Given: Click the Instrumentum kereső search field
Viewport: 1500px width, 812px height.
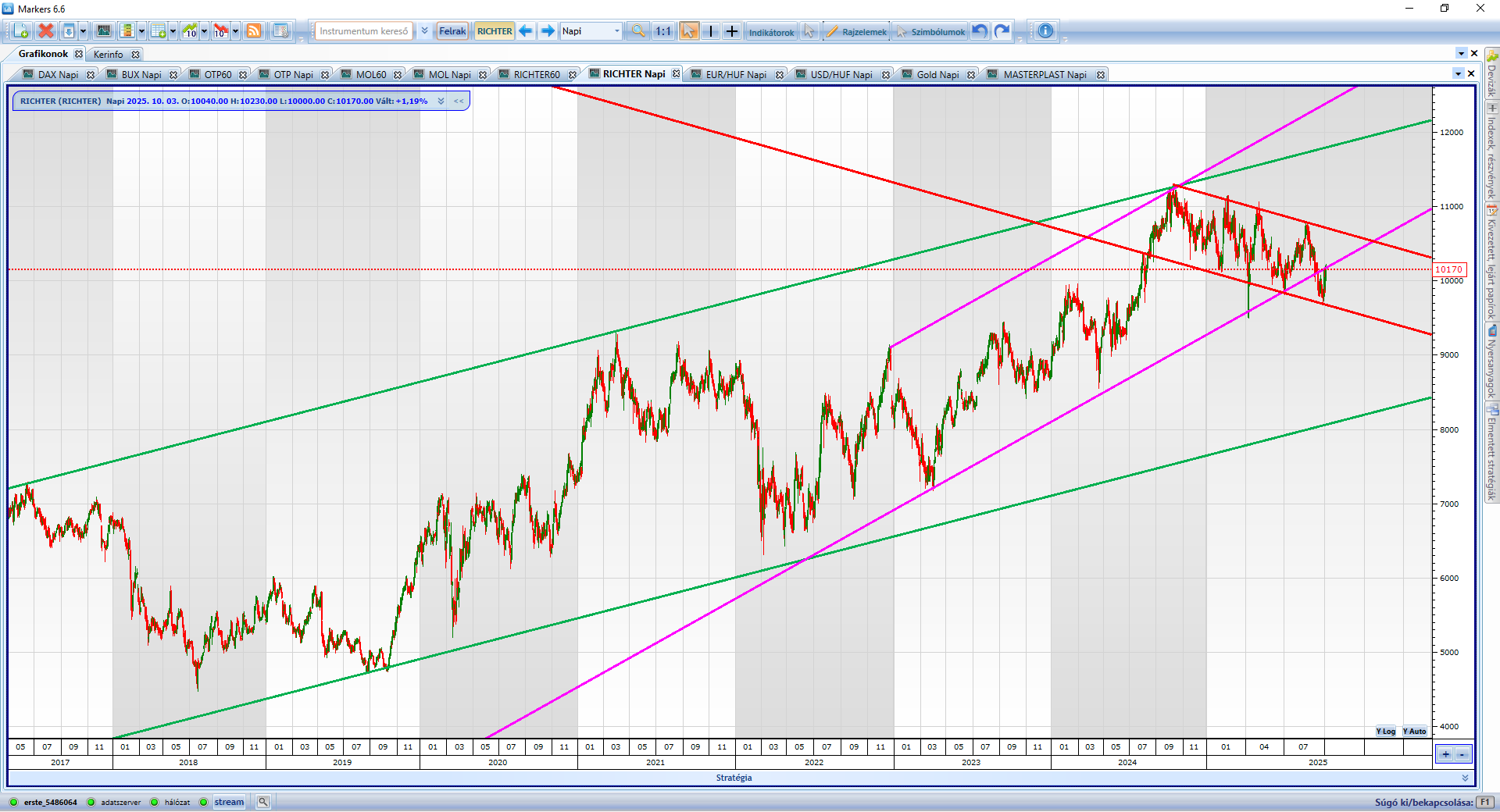Looking at the screenshot, I should click(x=363, y=31).
